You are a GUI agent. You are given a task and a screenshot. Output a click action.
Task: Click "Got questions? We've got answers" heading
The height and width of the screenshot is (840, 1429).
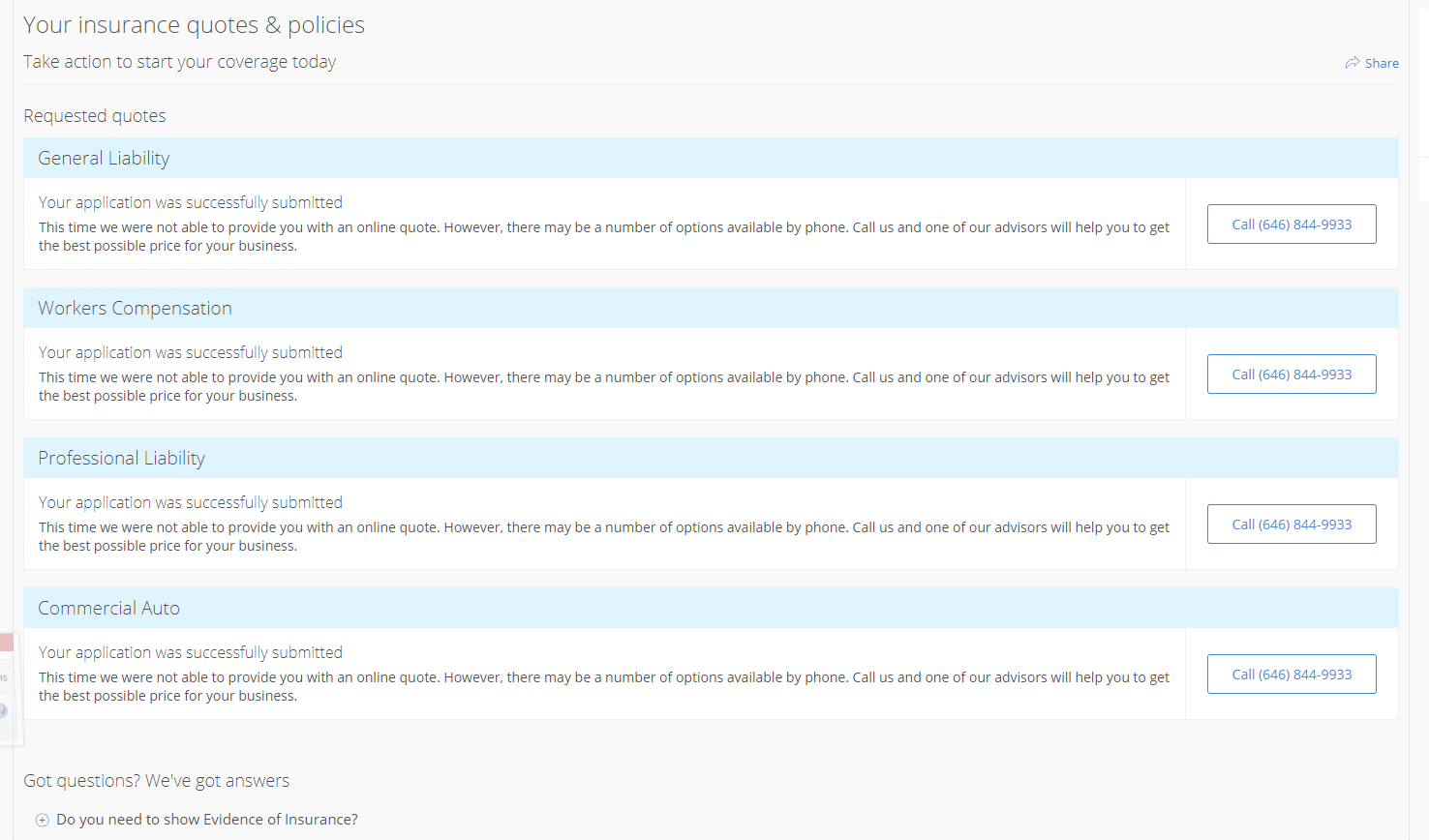click(x=156, y=781)
